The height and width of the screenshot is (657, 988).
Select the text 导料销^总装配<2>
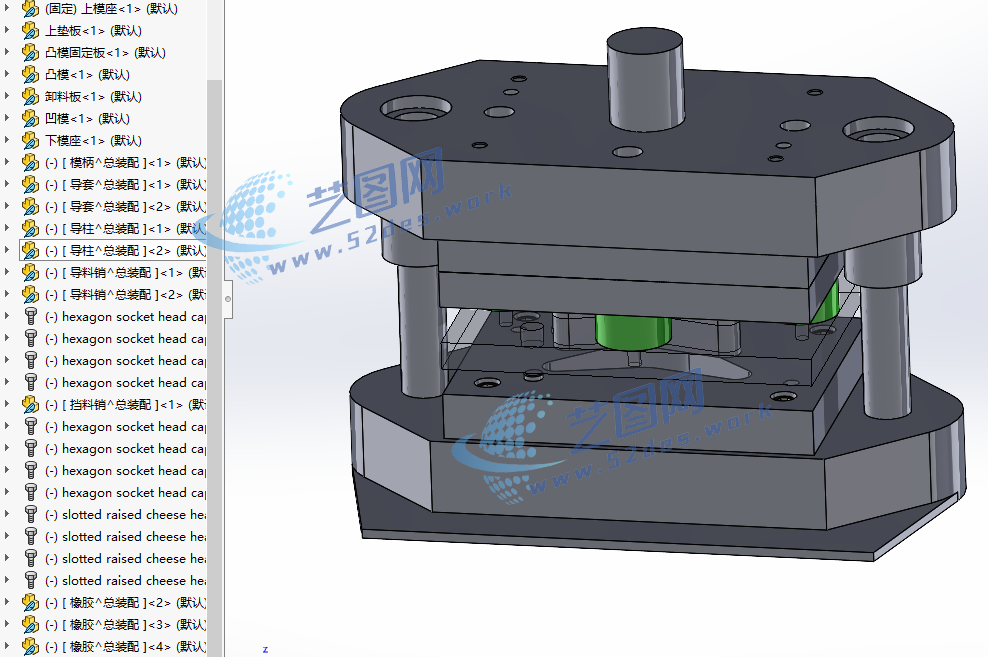point(126,295)
